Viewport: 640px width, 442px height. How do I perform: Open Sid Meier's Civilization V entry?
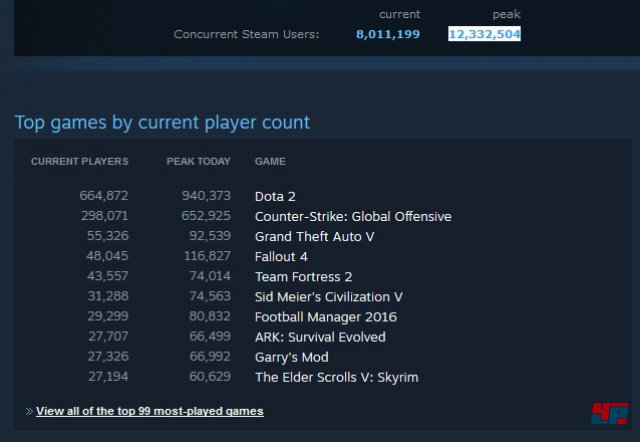point(329,297)
